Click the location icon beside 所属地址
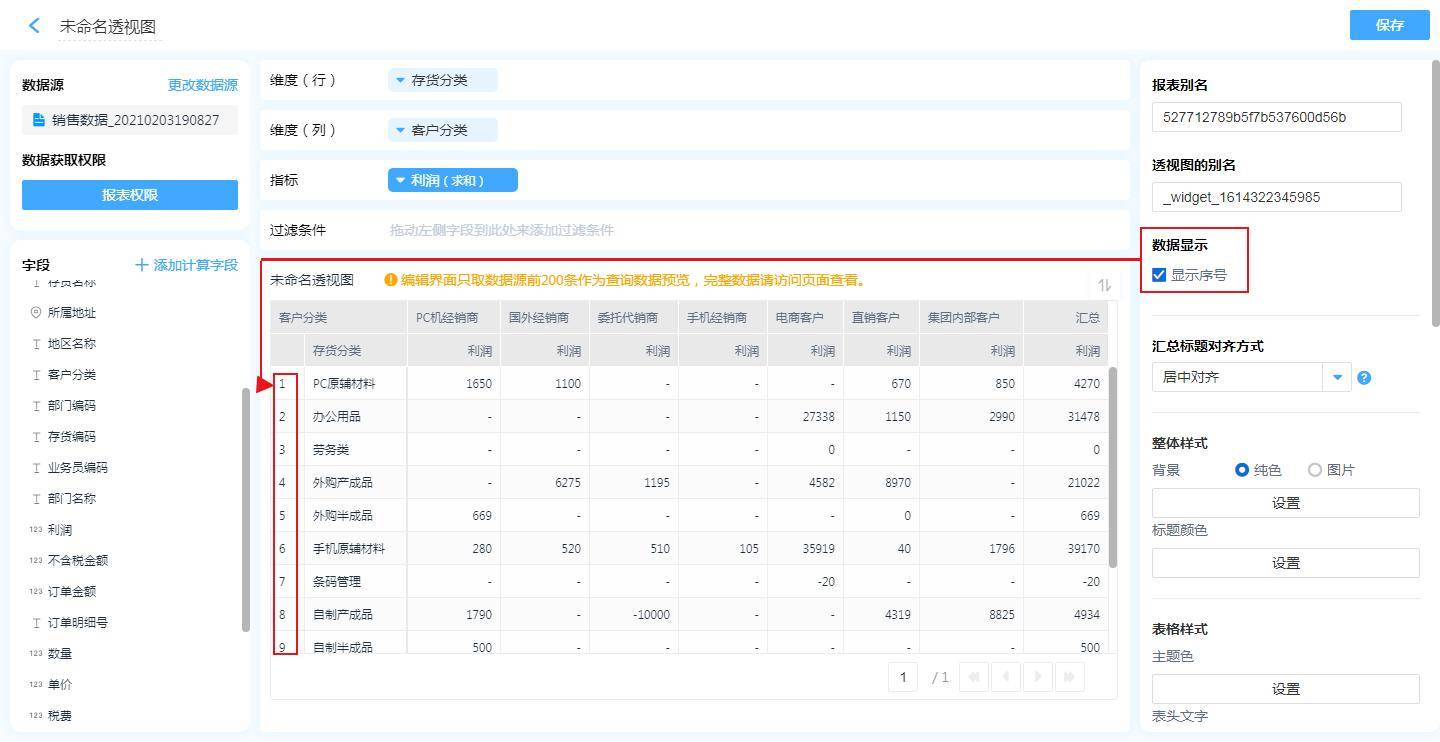 (x=36, y=313)
